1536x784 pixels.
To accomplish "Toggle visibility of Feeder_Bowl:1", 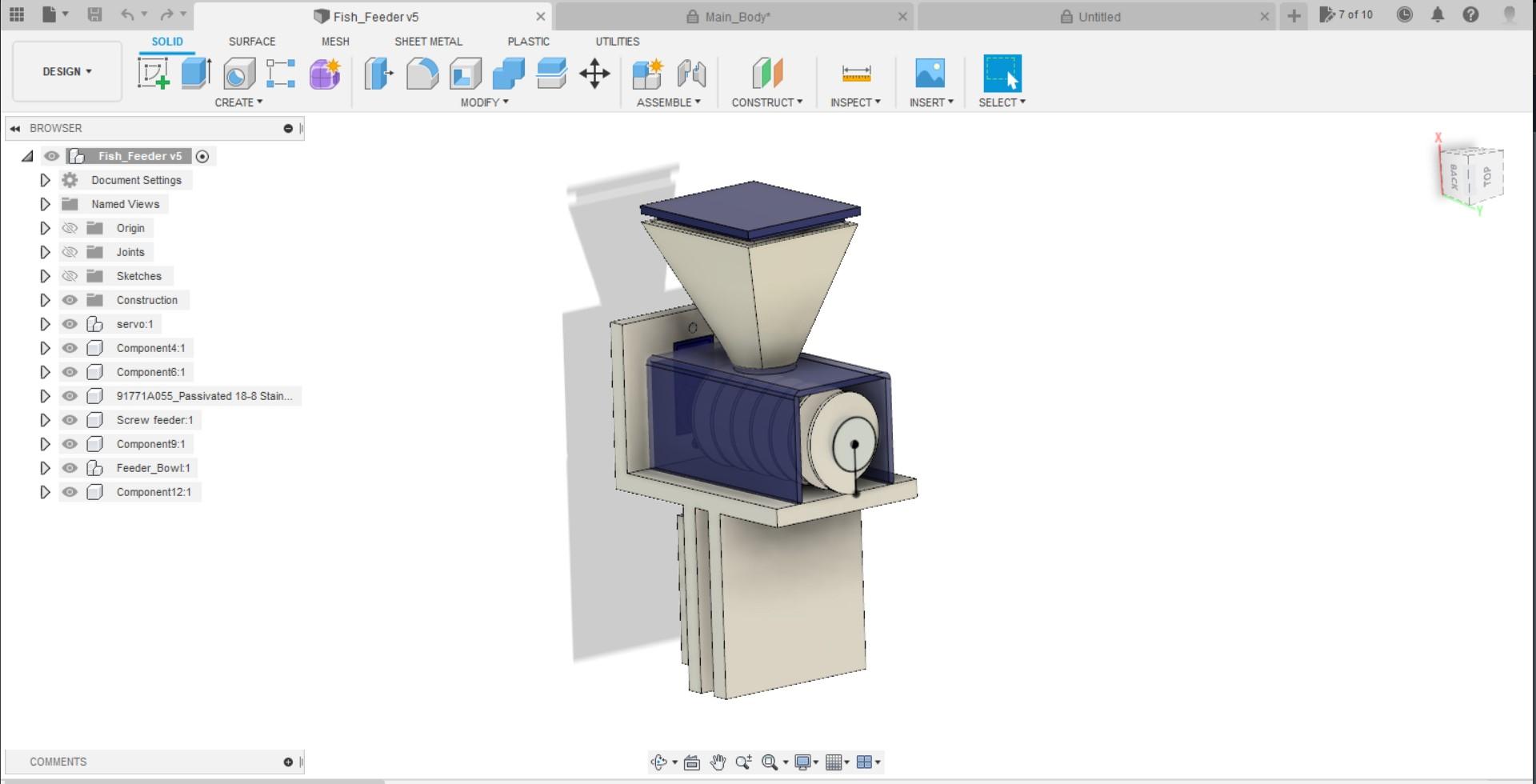I will coord(70,468).
